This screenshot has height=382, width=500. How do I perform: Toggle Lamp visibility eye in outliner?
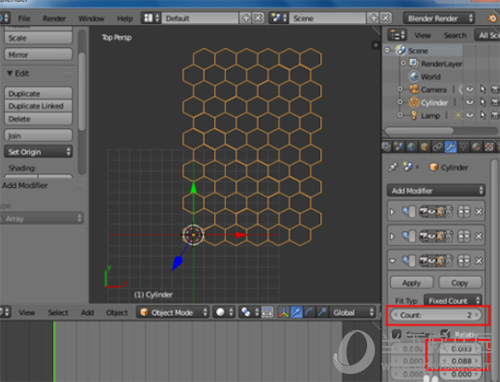[x=470, y=115]
